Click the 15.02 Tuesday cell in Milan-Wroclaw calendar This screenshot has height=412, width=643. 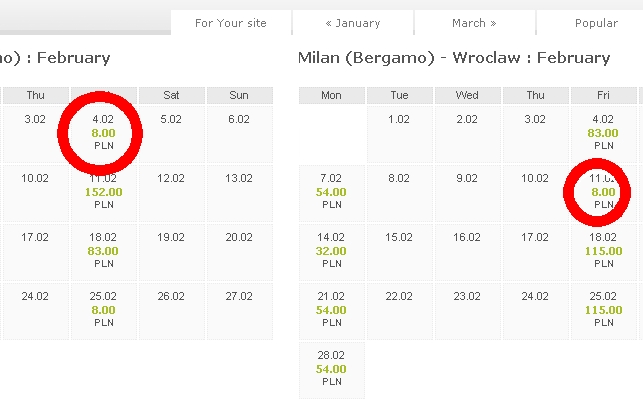point(399,251)
